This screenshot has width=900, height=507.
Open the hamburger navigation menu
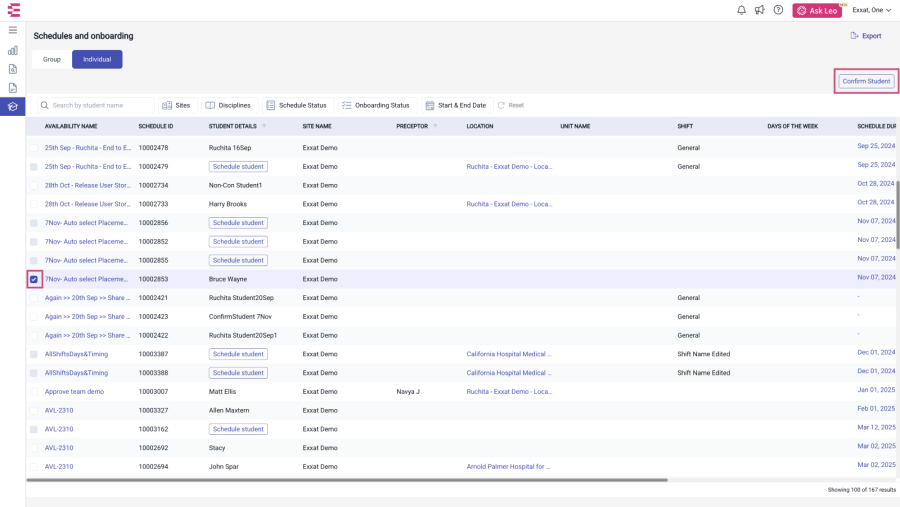[13, 30]
